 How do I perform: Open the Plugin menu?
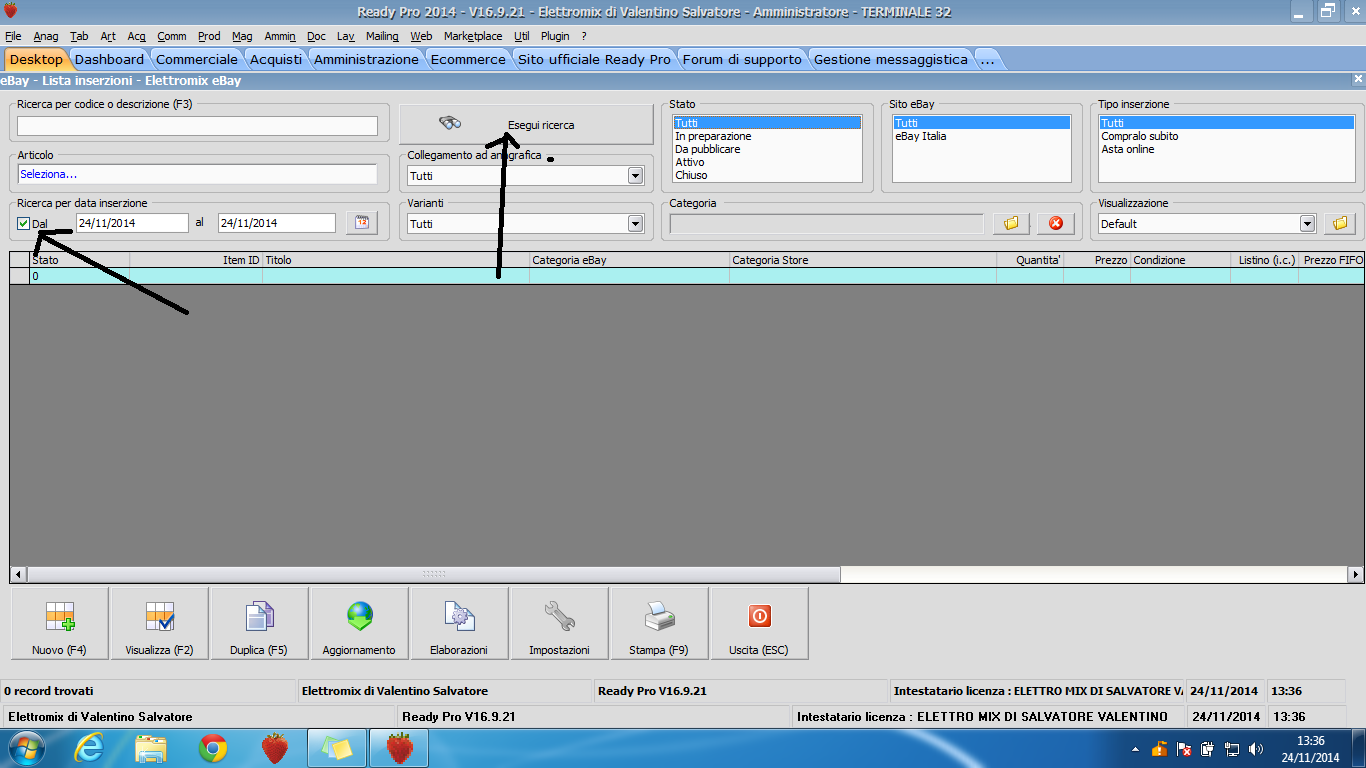[555, 36]
